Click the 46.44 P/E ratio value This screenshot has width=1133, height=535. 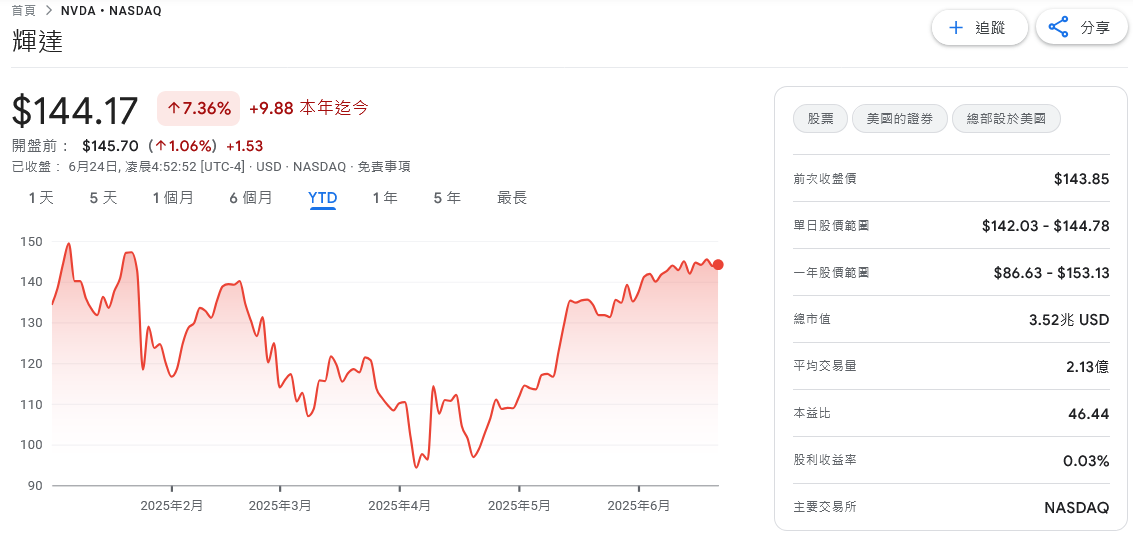[1089, 414]
